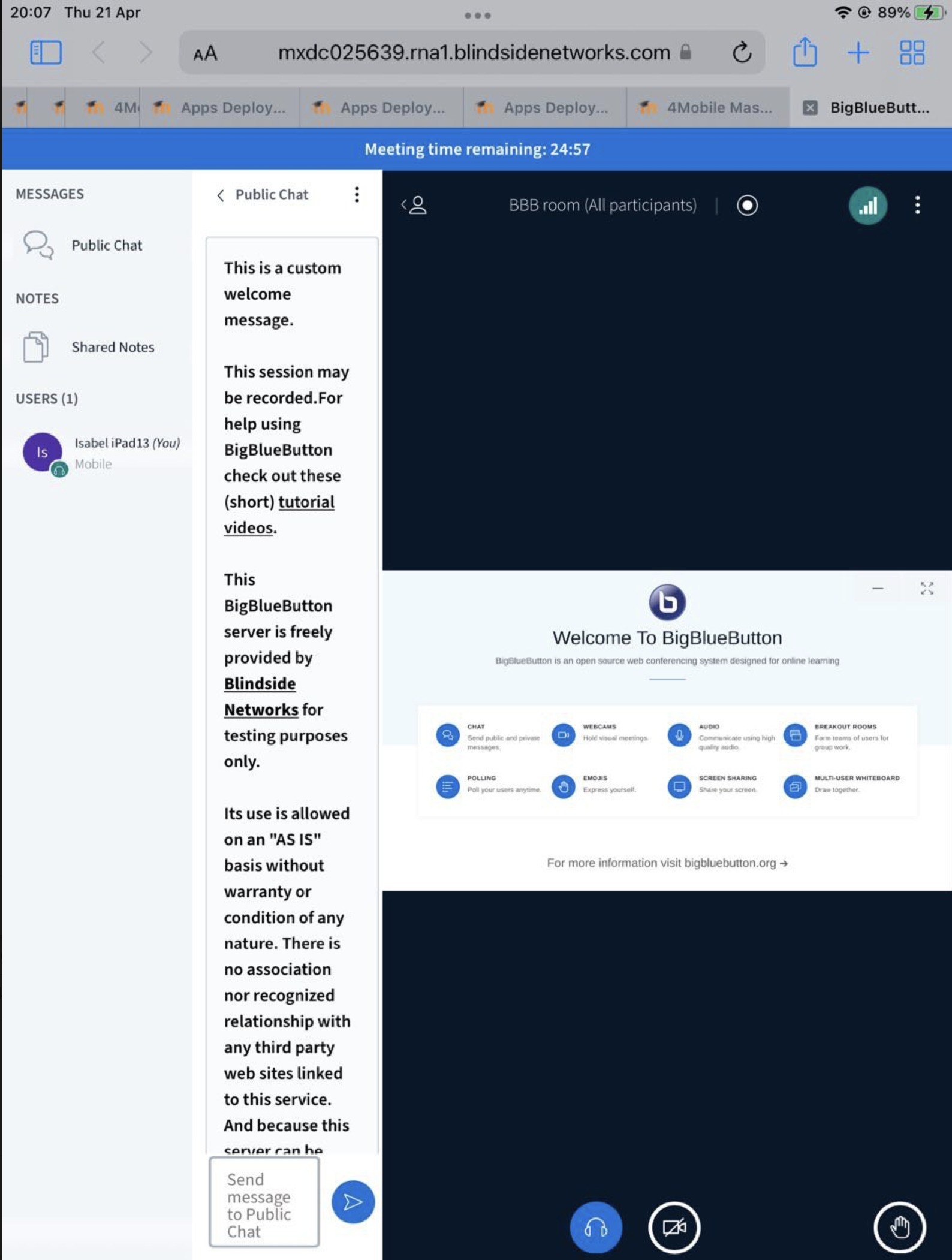Follow the tutorial videos link
The width and height of the screenshot is (952, 1260).
tap(279, 514)
